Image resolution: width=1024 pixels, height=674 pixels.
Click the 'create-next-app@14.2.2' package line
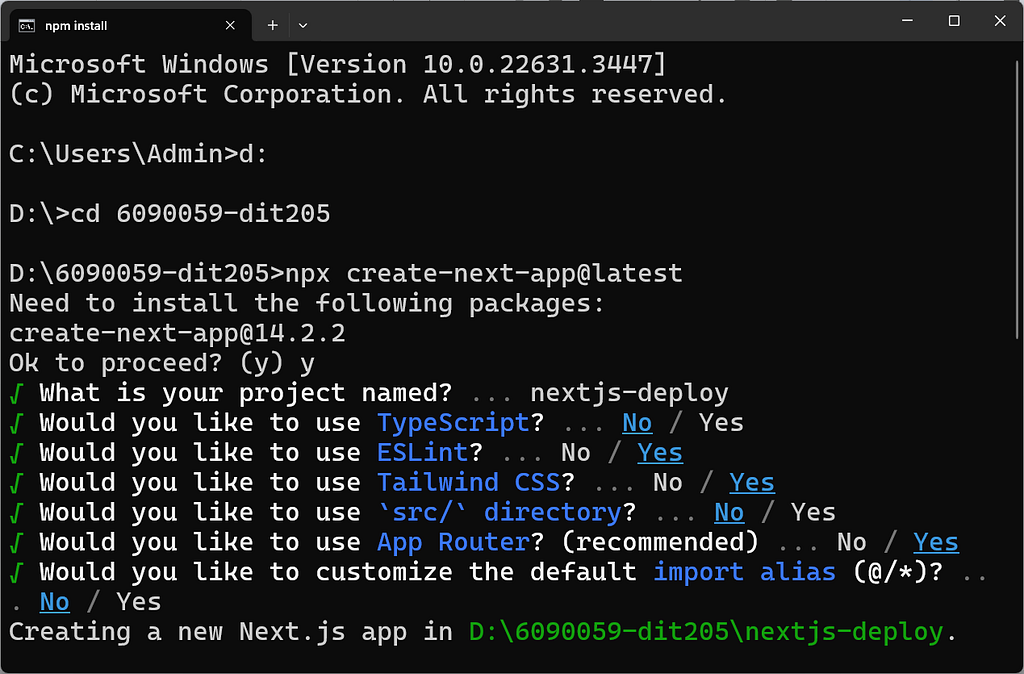(177, 333)
